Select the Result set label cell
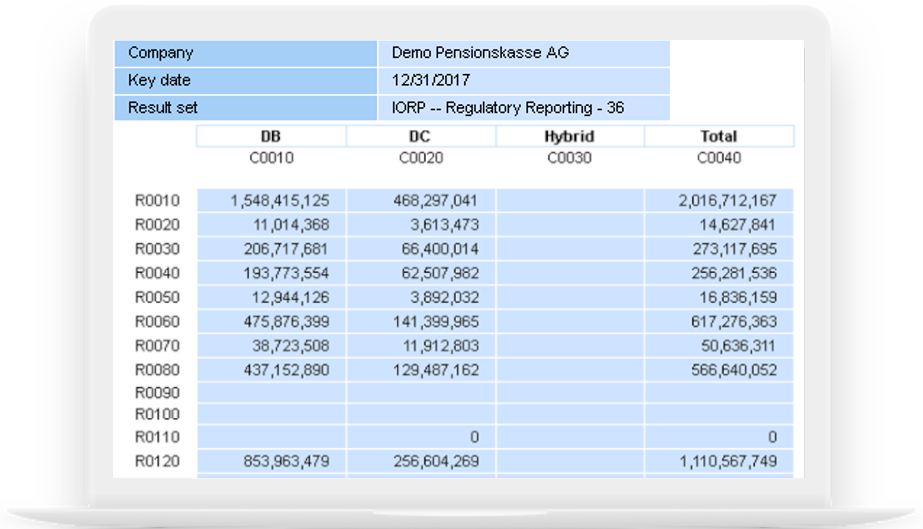The image size is (923, 529). 246,107
